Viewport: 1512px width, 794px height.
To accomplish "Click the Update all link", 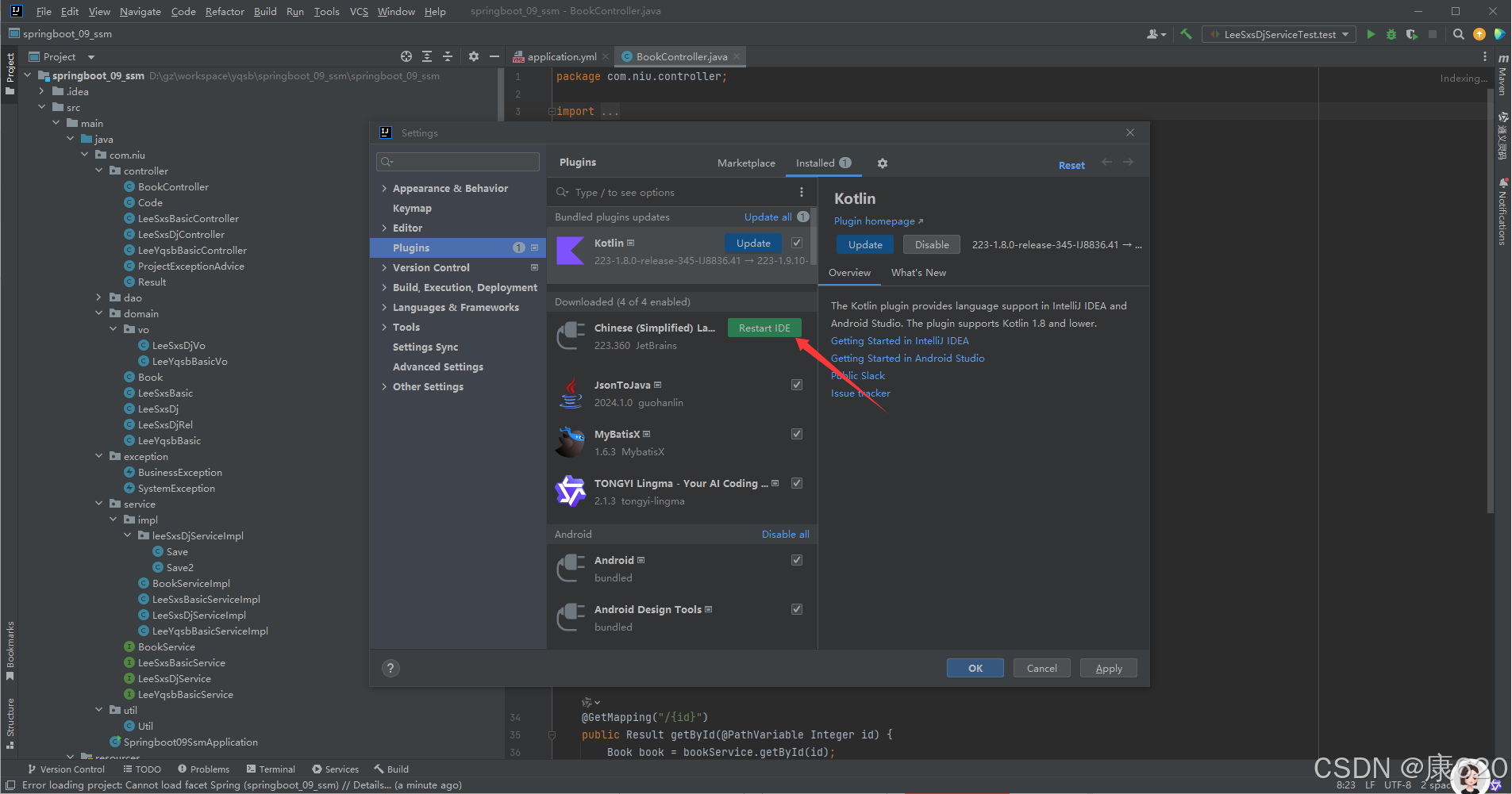I will tap(768, 217).
